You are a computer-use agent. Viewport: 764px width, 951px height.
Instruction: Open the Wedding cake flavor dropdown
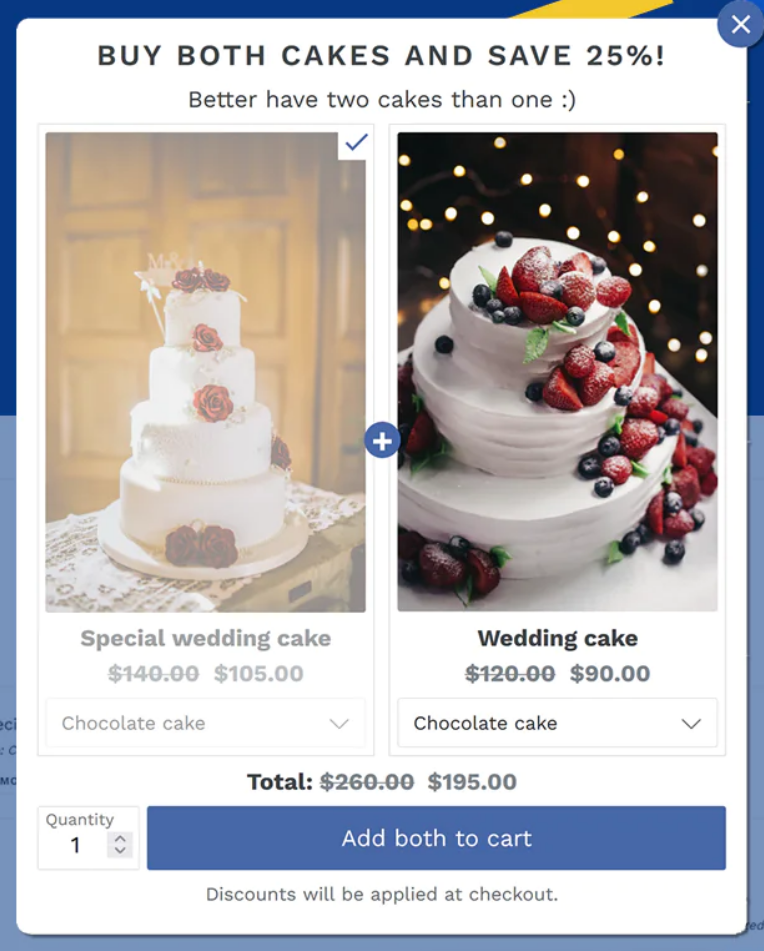point(557,723)
